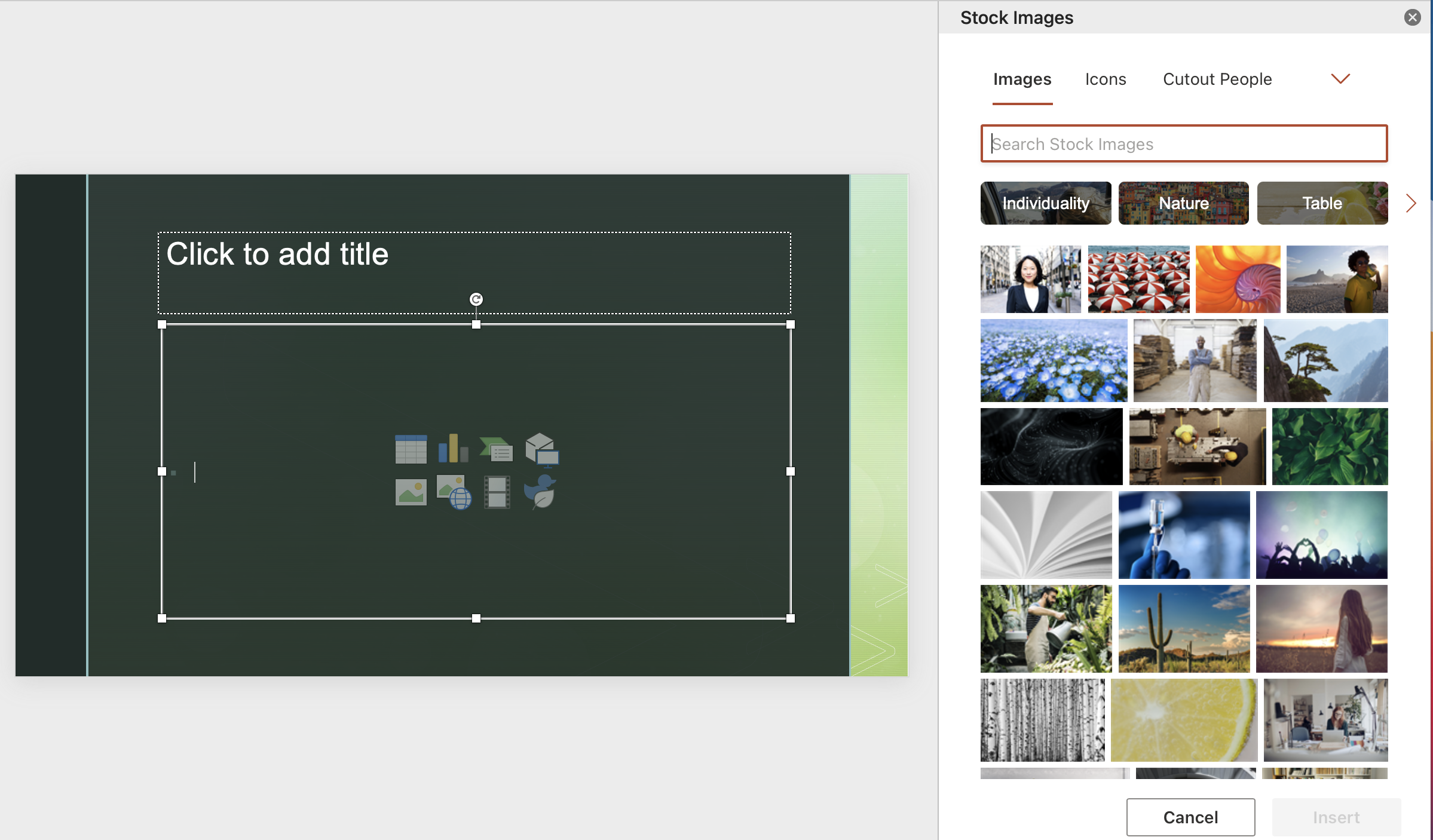Select the blue flowers field image
1433x840 pixels.
tap(1054, 360)
